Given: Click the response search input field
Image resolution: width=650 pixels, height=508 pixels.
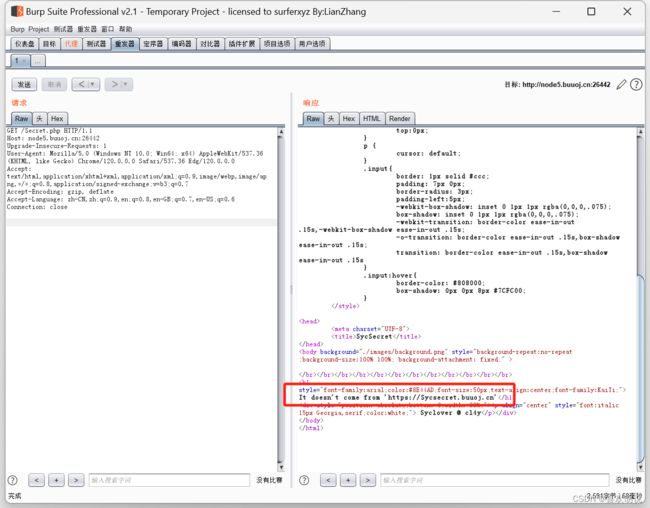Looking at the screenshot, I should [495, 480].
